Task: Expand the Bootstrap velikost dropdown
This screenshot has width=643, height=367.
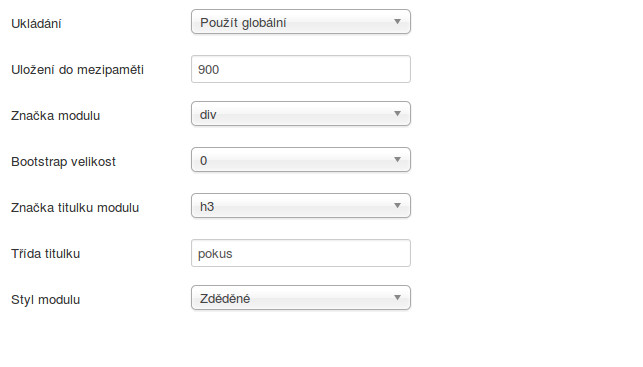Action: click(x=301, y=160)
